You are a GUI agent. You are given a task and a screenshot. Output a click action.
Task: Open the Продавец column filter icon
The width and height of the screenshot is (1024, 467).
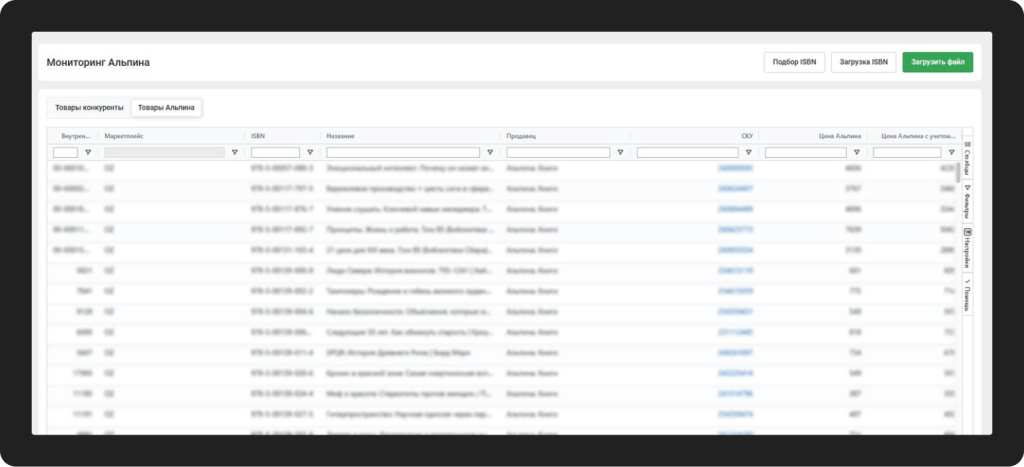pos(620,153)
